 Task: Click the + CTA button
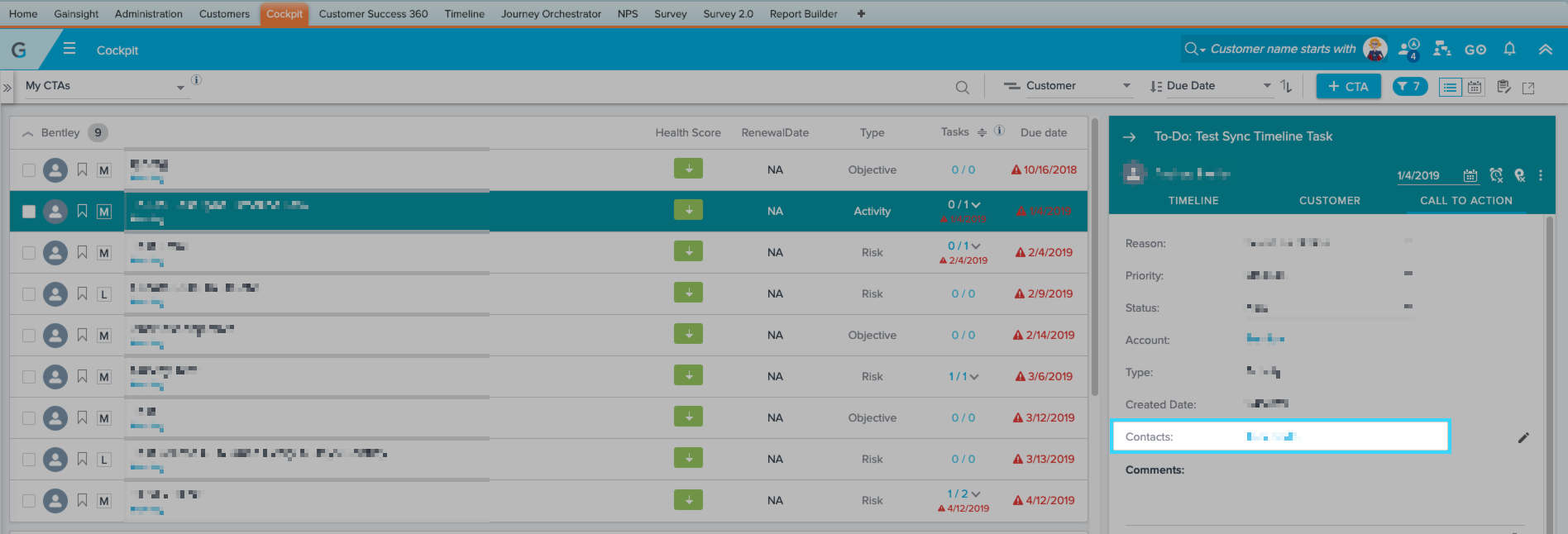(1348, 86)
